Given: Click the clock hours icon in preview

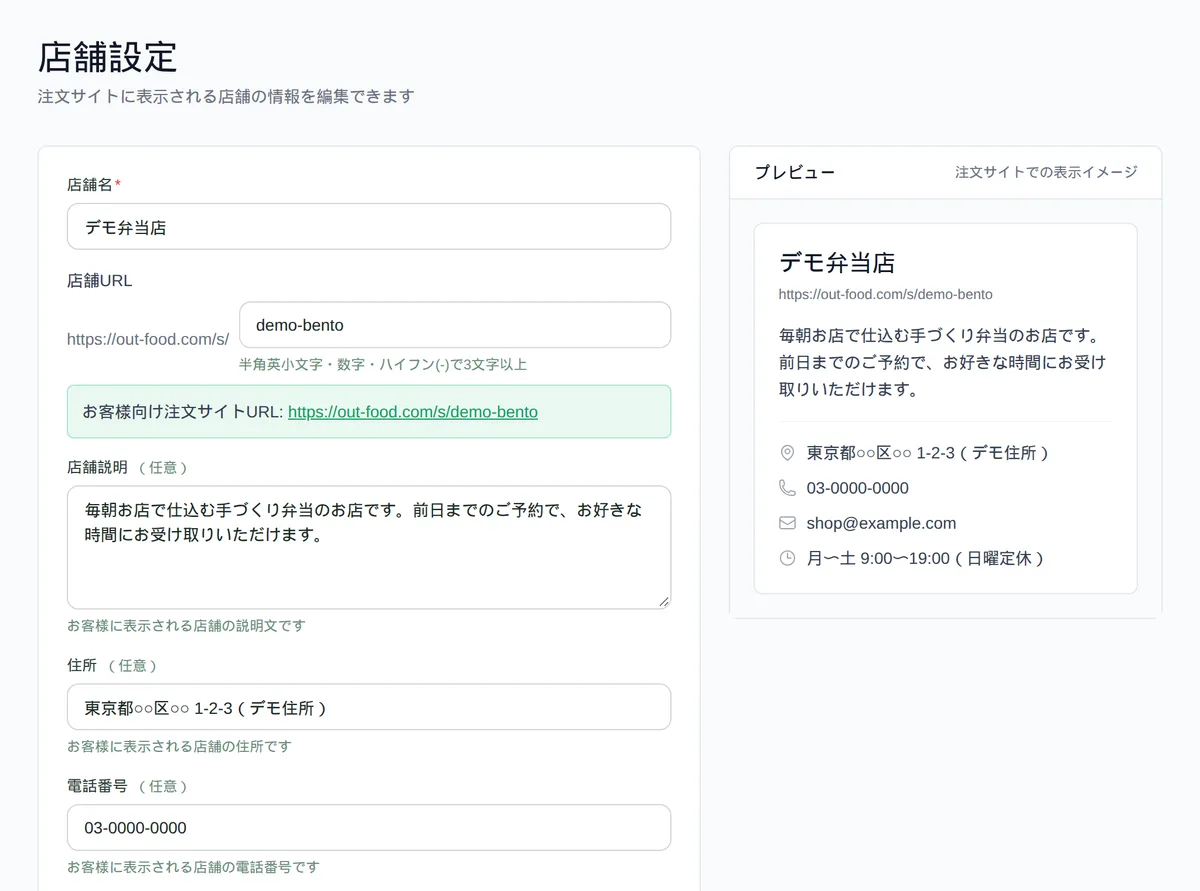Looking at the screenshot, I should click(787, 558).
